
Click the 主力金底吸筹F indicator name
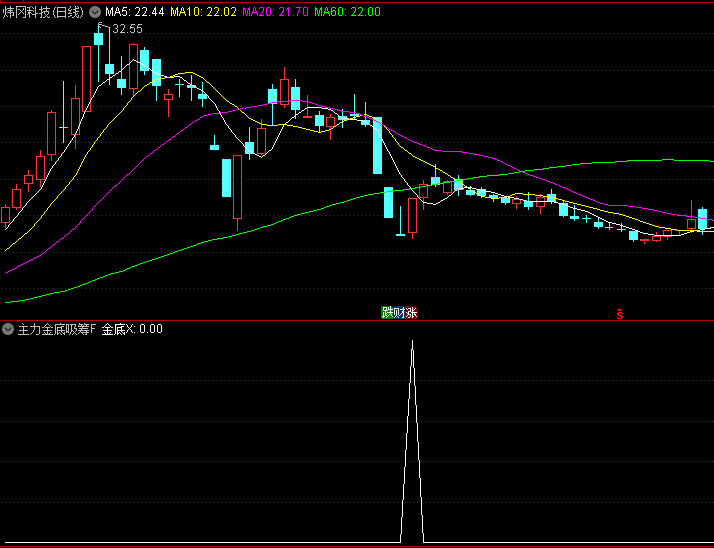click(x=56, y=329)
